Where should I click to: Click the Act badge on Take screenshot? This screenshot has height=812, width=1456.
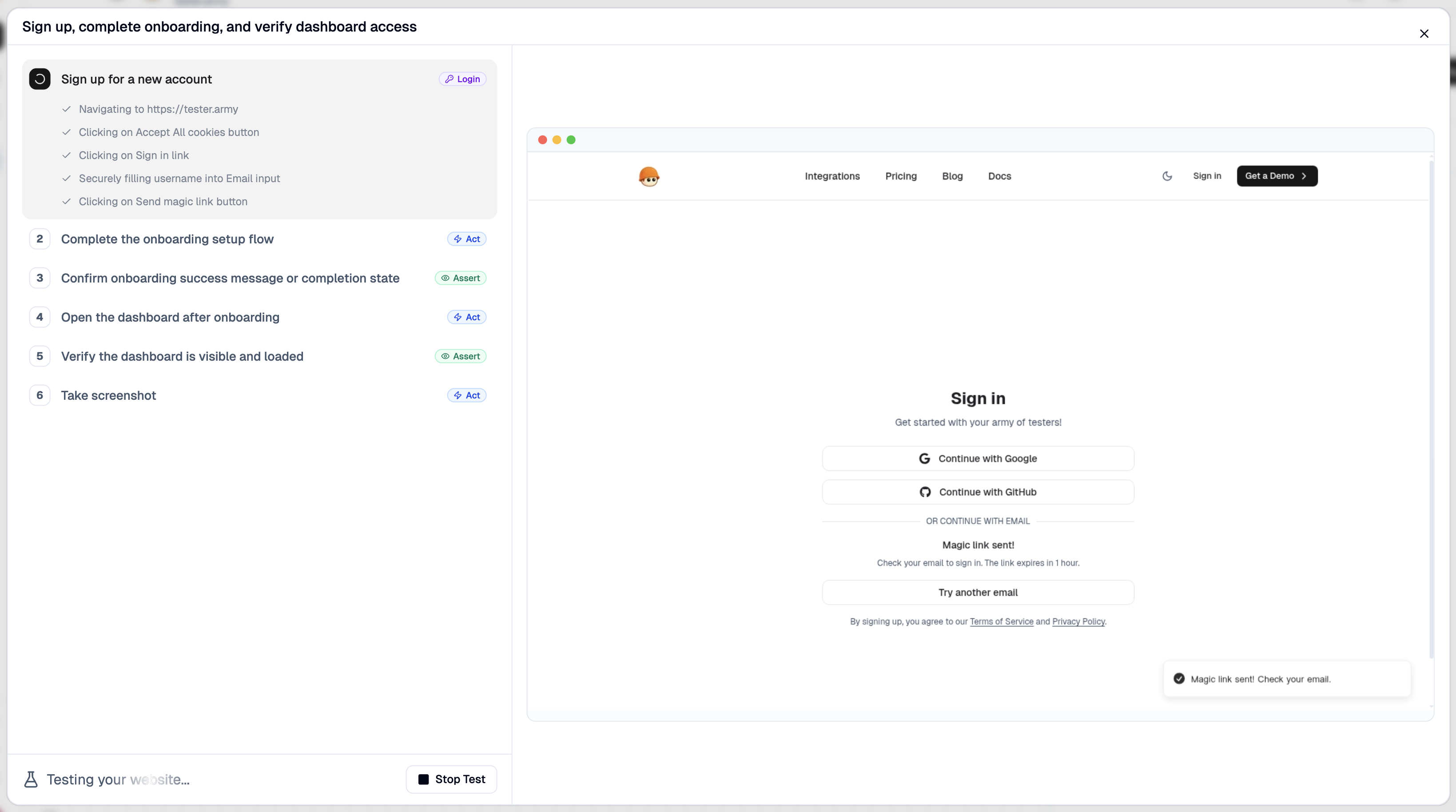point(467,395)
